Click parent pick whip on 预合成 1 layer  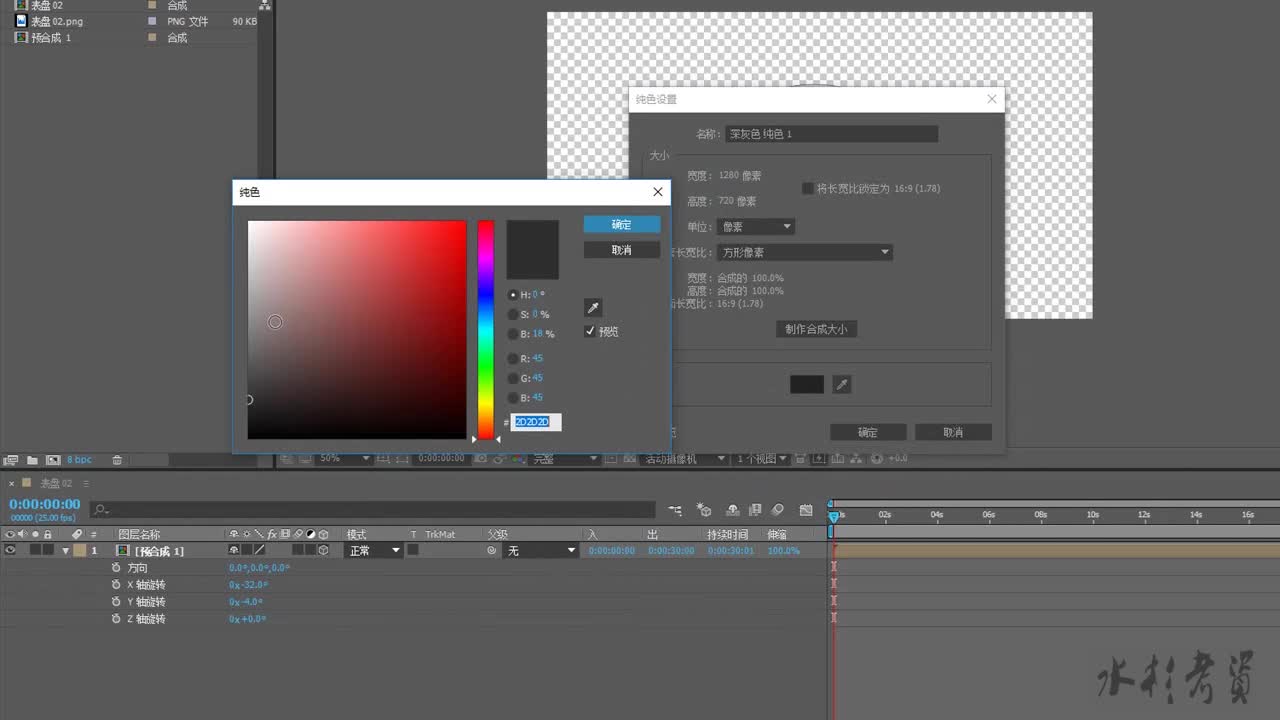pyautogui.click(x=491, y=551)
